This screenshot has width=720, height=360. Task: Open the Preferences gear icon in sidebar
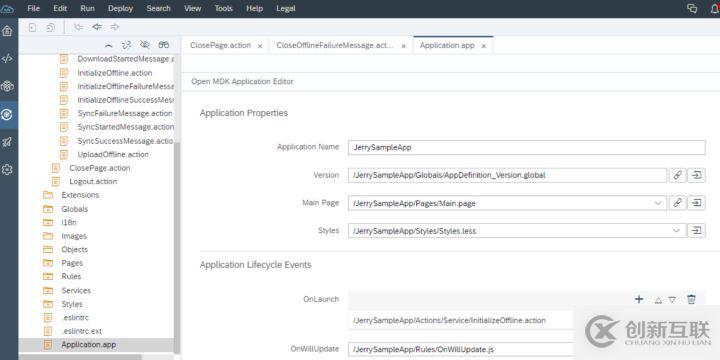coord(7,170)
